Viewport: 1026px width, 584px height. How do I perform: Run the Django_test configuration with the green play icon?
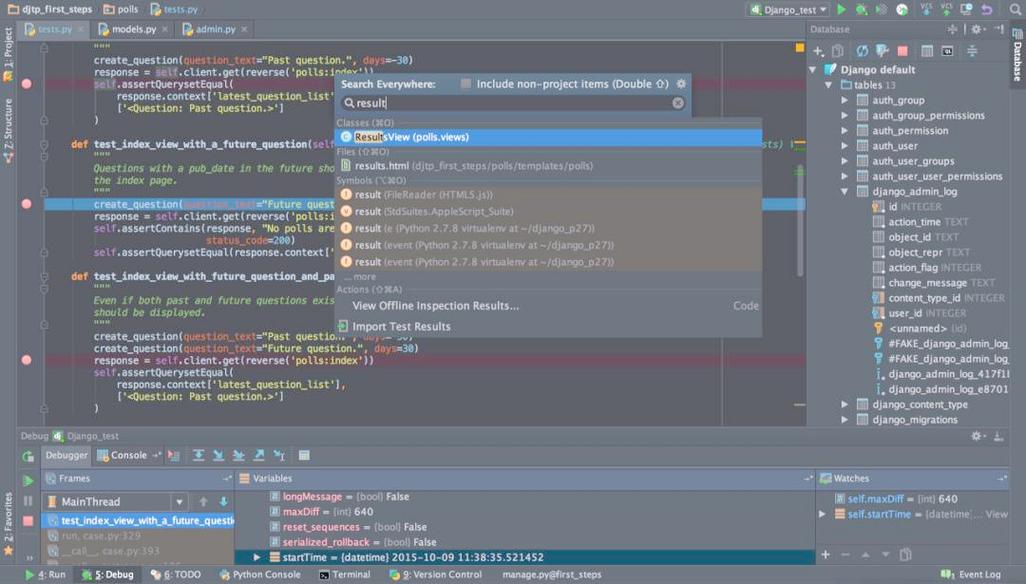coord(842,9)
